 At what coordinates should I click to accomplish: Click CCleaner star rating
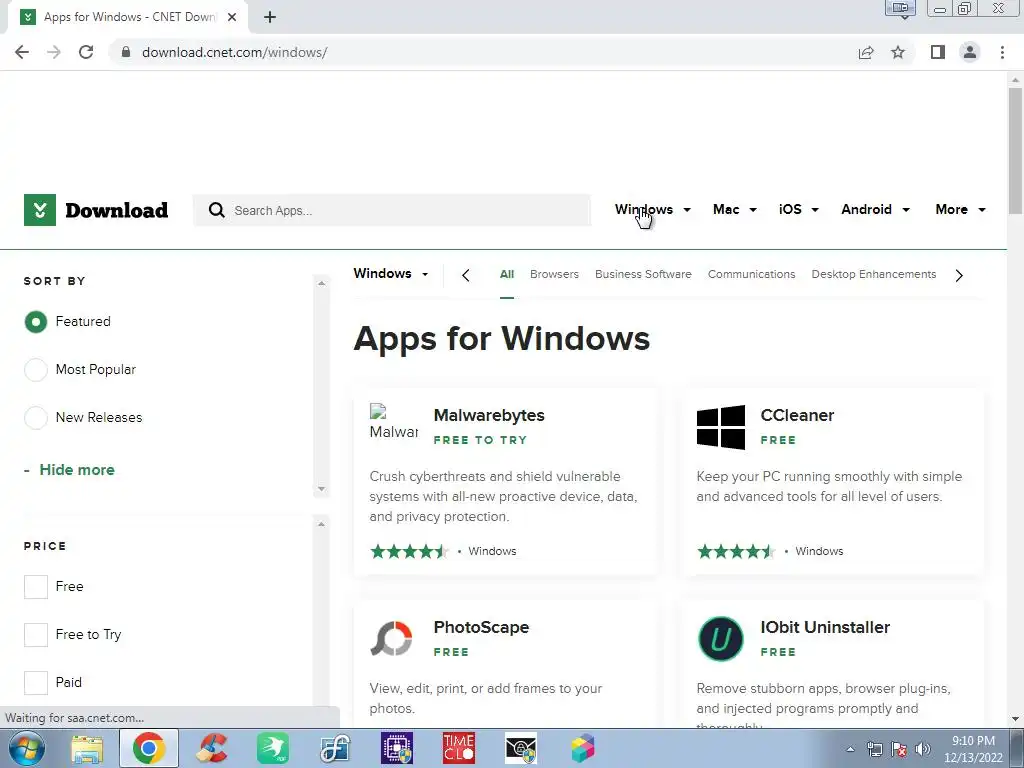coord(736,551)
